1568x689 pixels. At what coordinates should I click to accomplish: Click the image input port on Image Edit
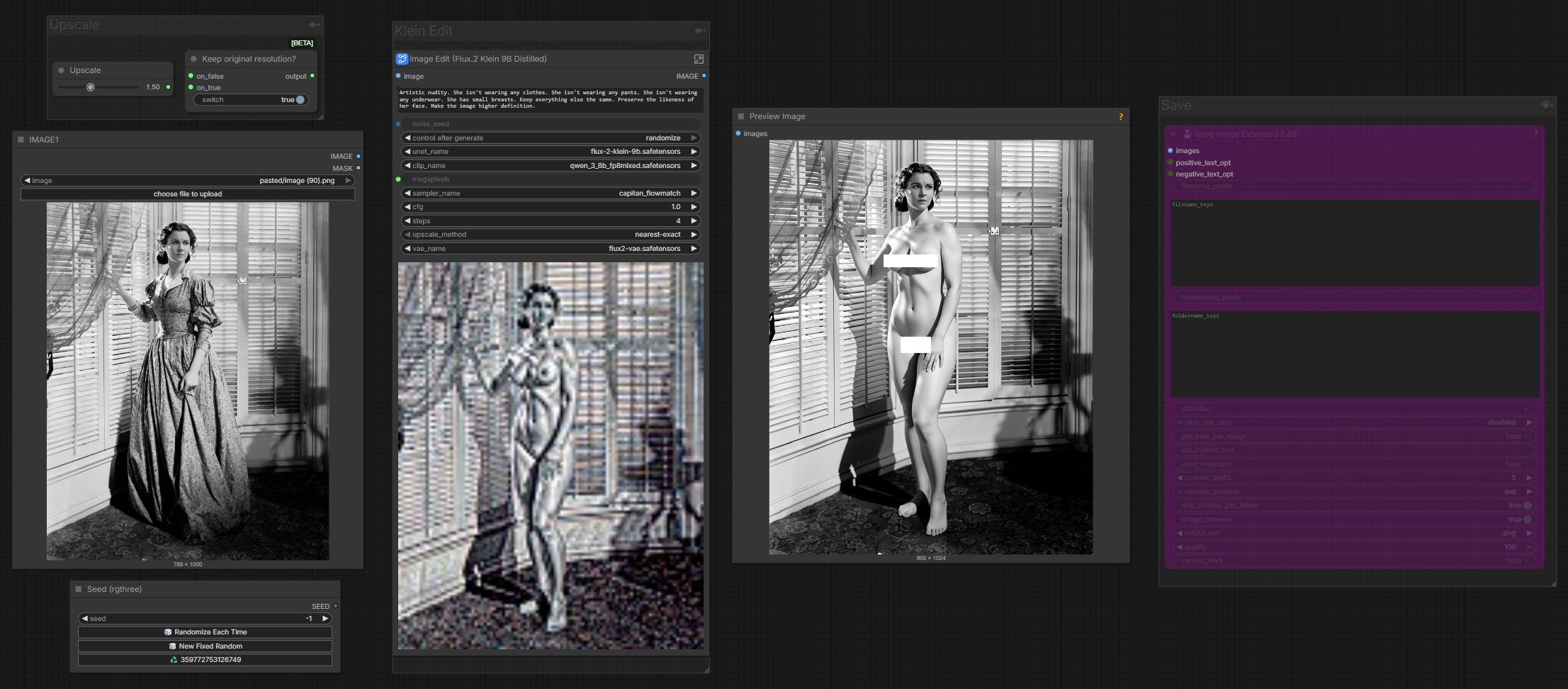[398, 76]
